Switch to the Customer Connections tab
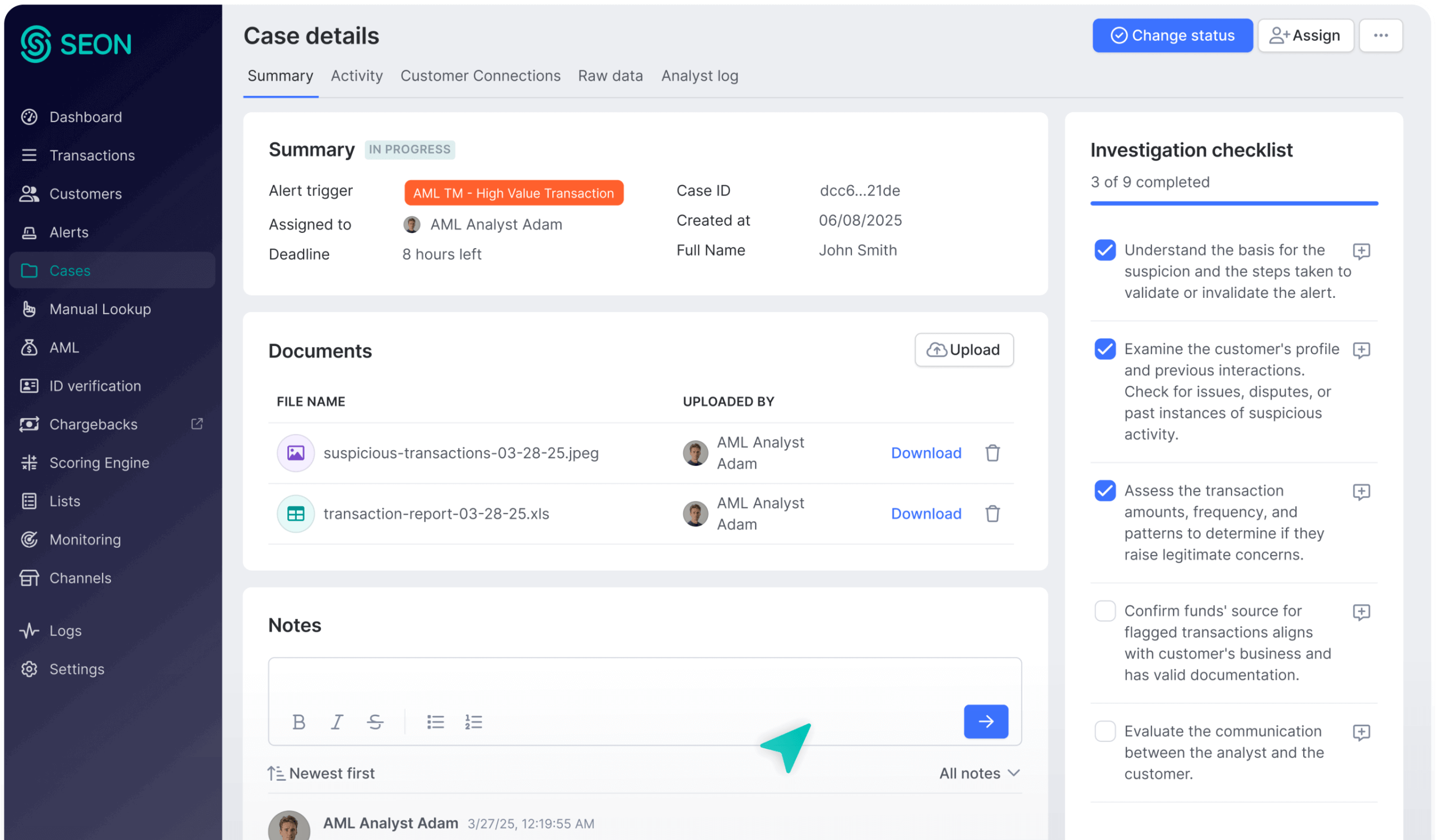The height and width of the screenshot is (840, 1436). (x=481, y=76)
